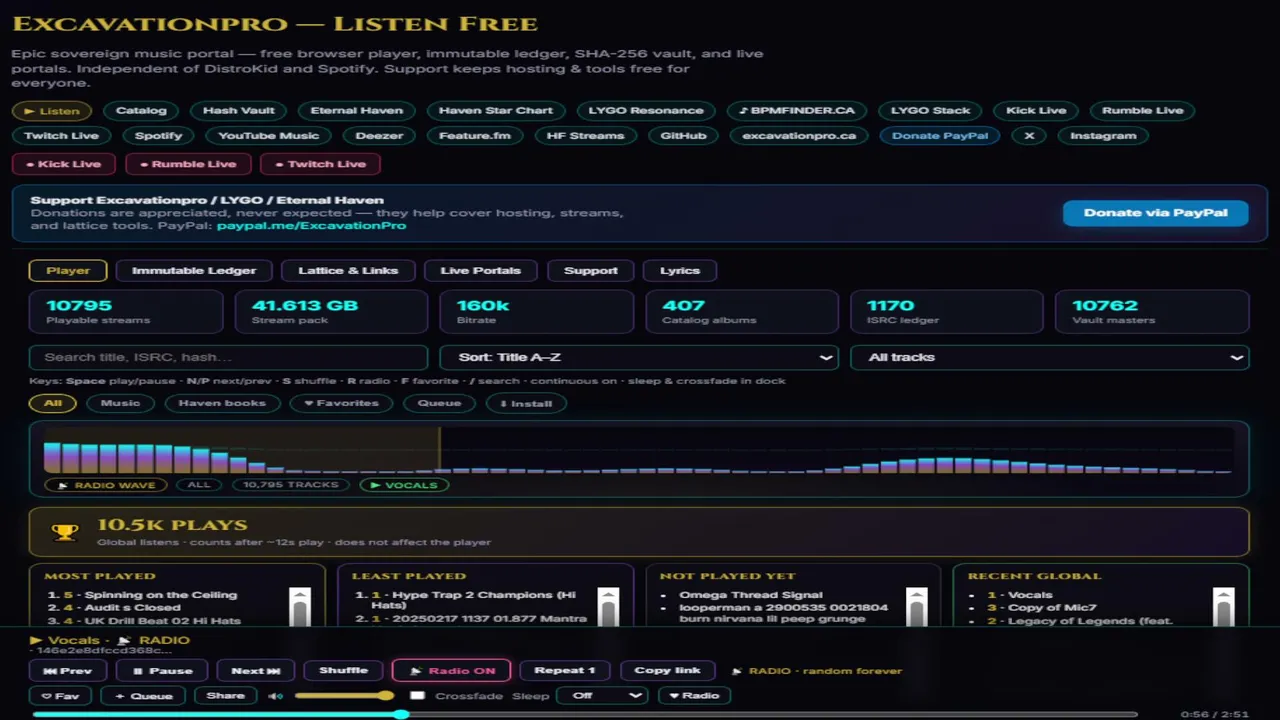Open the Hash Vault nav link
Screen dimensions: 1280x720
238,111
